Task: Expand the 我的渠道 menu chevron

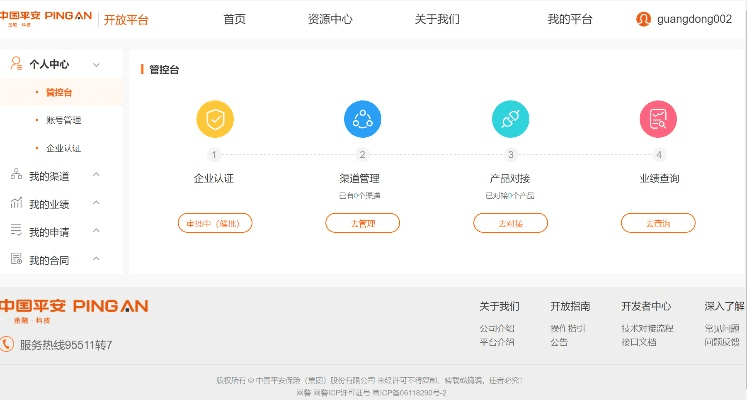Action: pyautogui.click(x=96, y=176)
